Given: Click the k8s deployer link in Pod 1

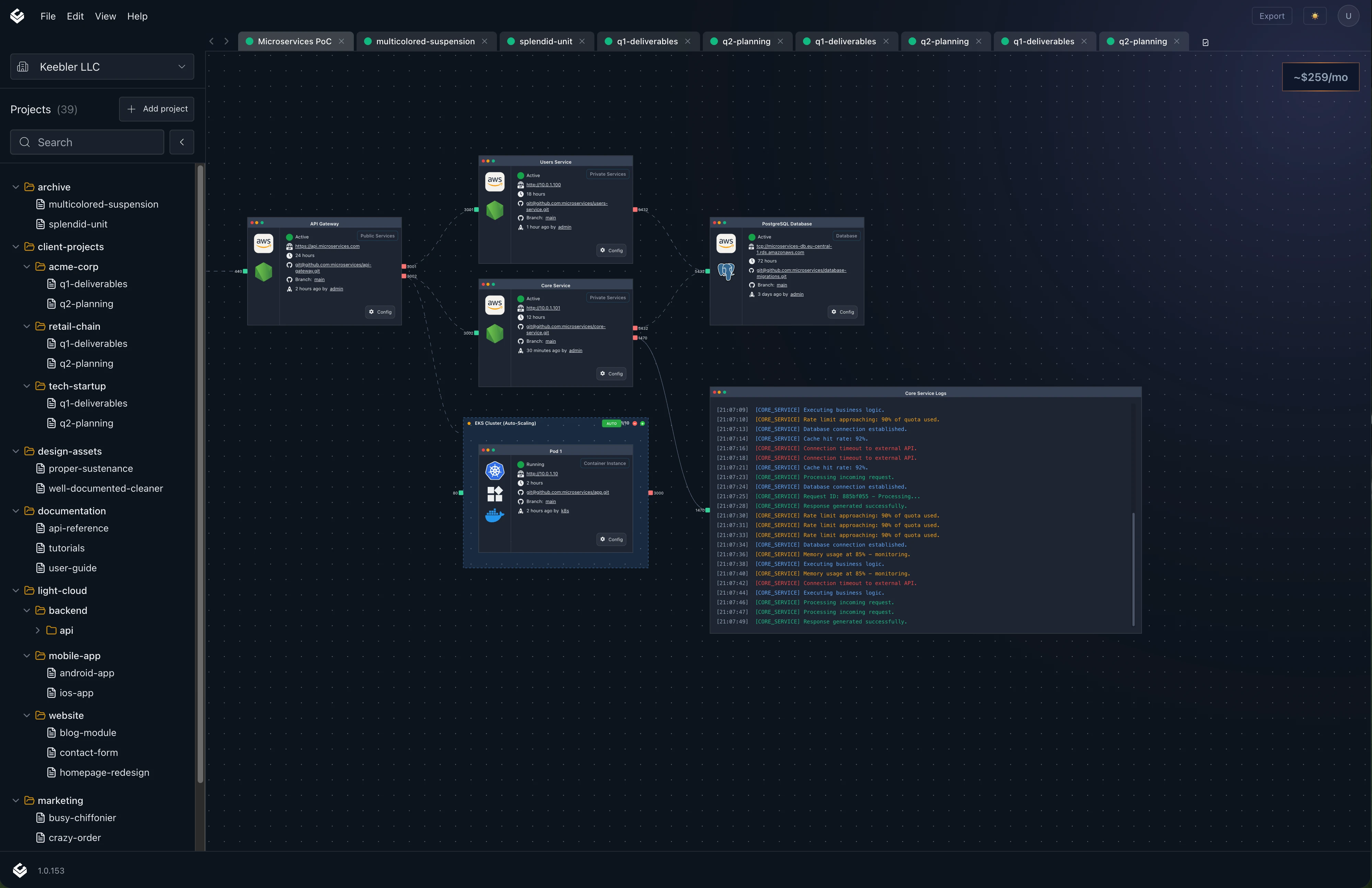Looking at the screenshot, I should click(565, 511).
